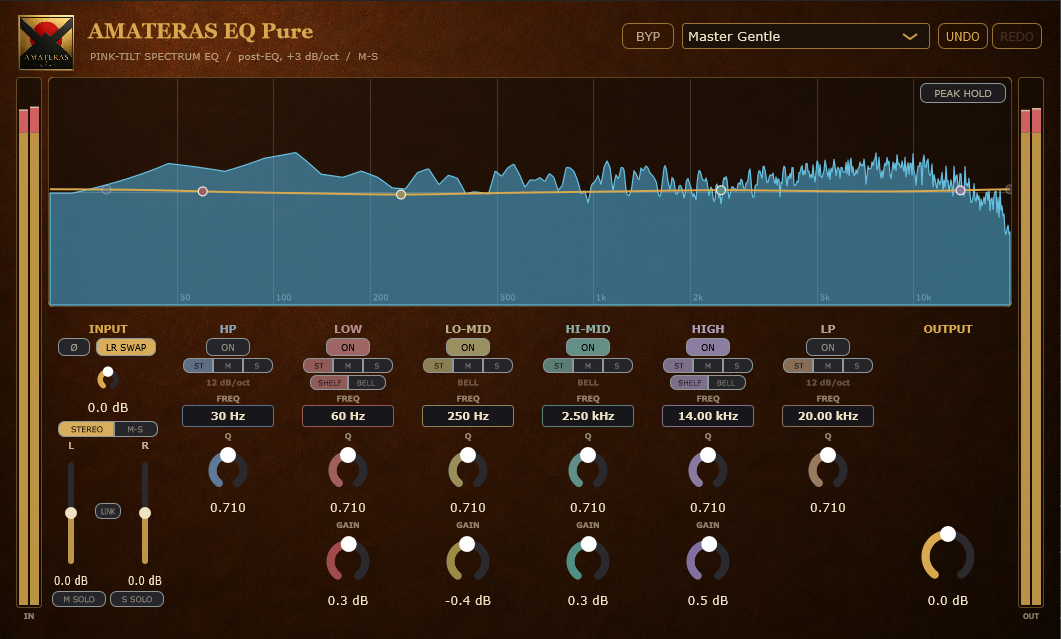Click the LO-MID gain value -0.4 dB
Viewport: 1061px width, 639px height.
point(468,600)
